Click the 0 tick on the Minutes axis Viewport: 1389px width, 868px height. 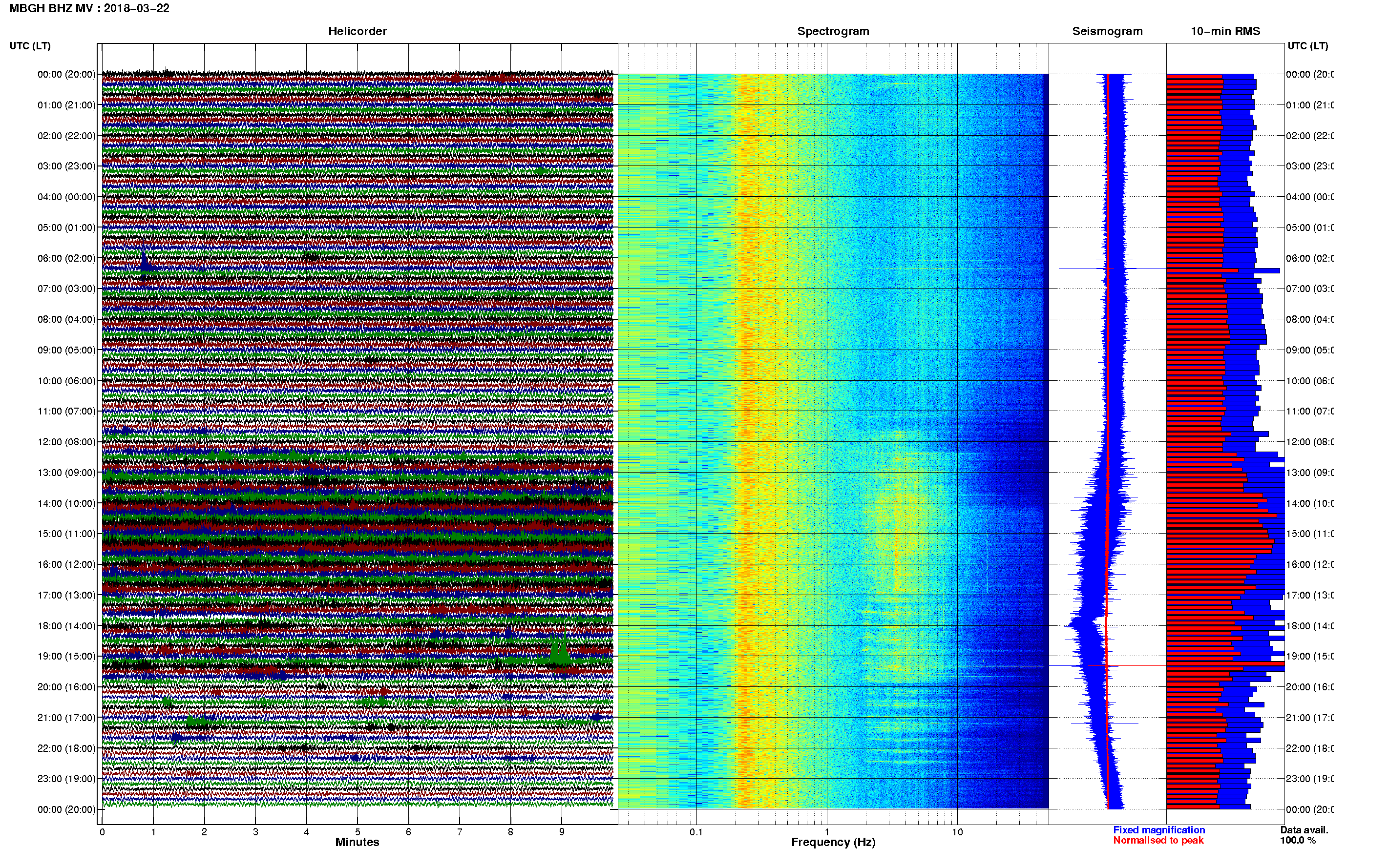click(x=102, y=832)
